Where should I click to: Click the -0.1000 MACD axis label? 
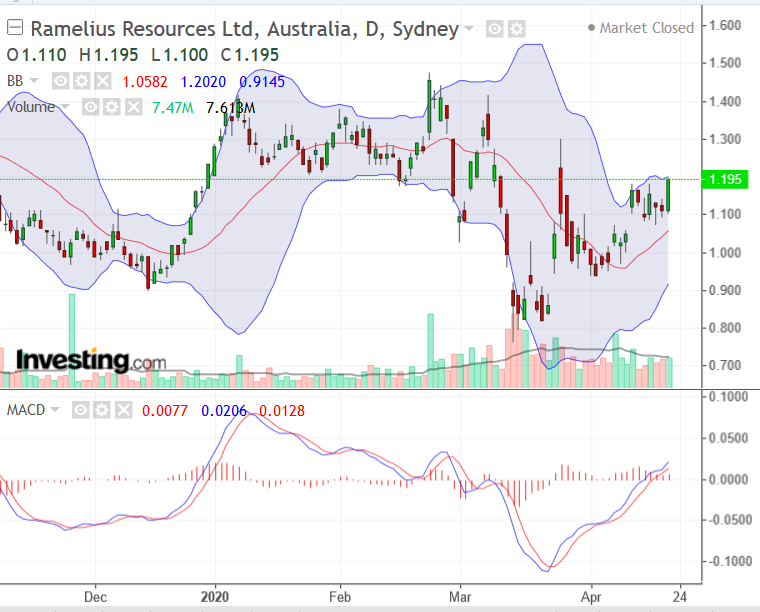point(728,561)
